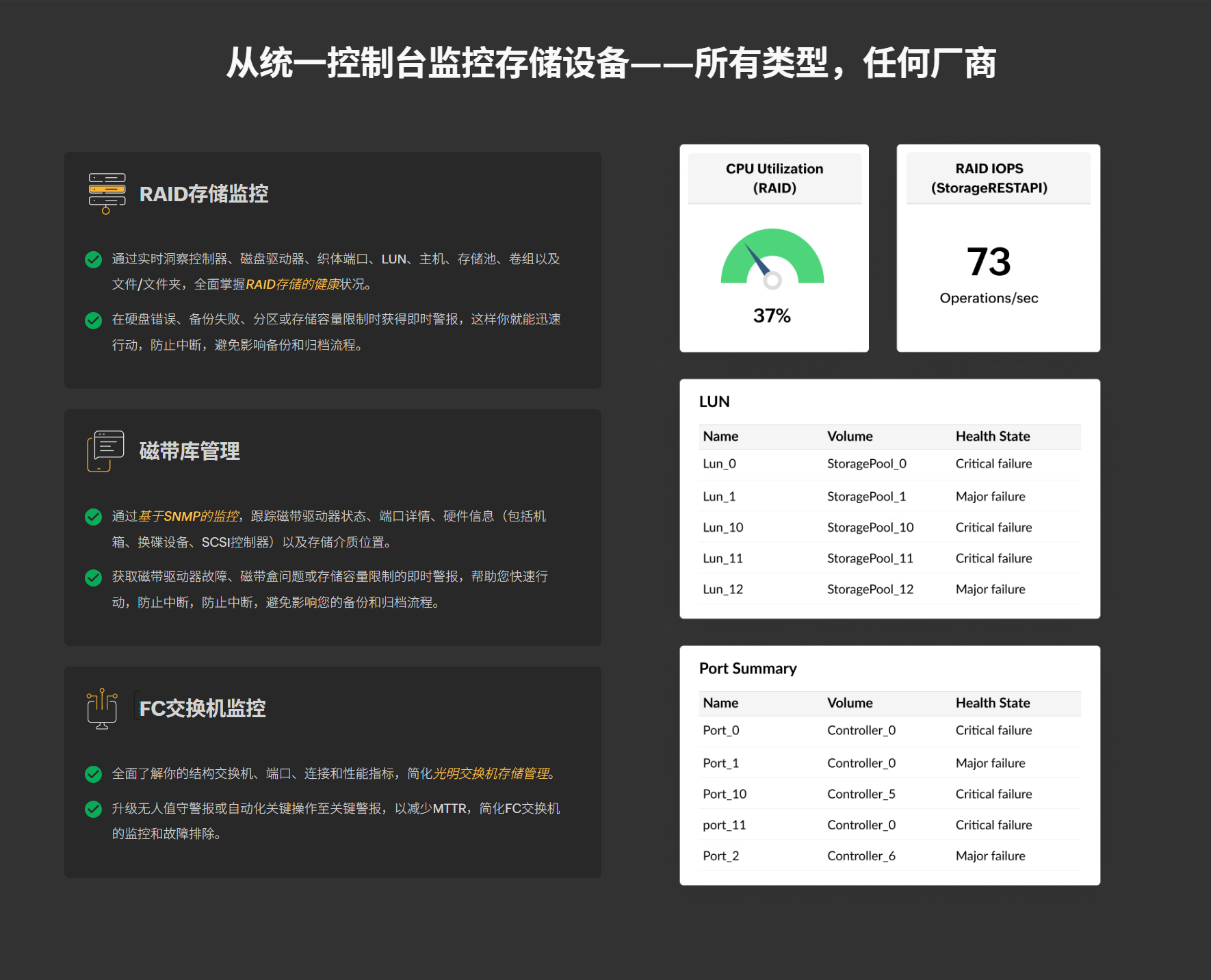This screenshot has width=1211, height=980.
Task: Click the CPU utilization gauge dial
Action: pos(772,258)
